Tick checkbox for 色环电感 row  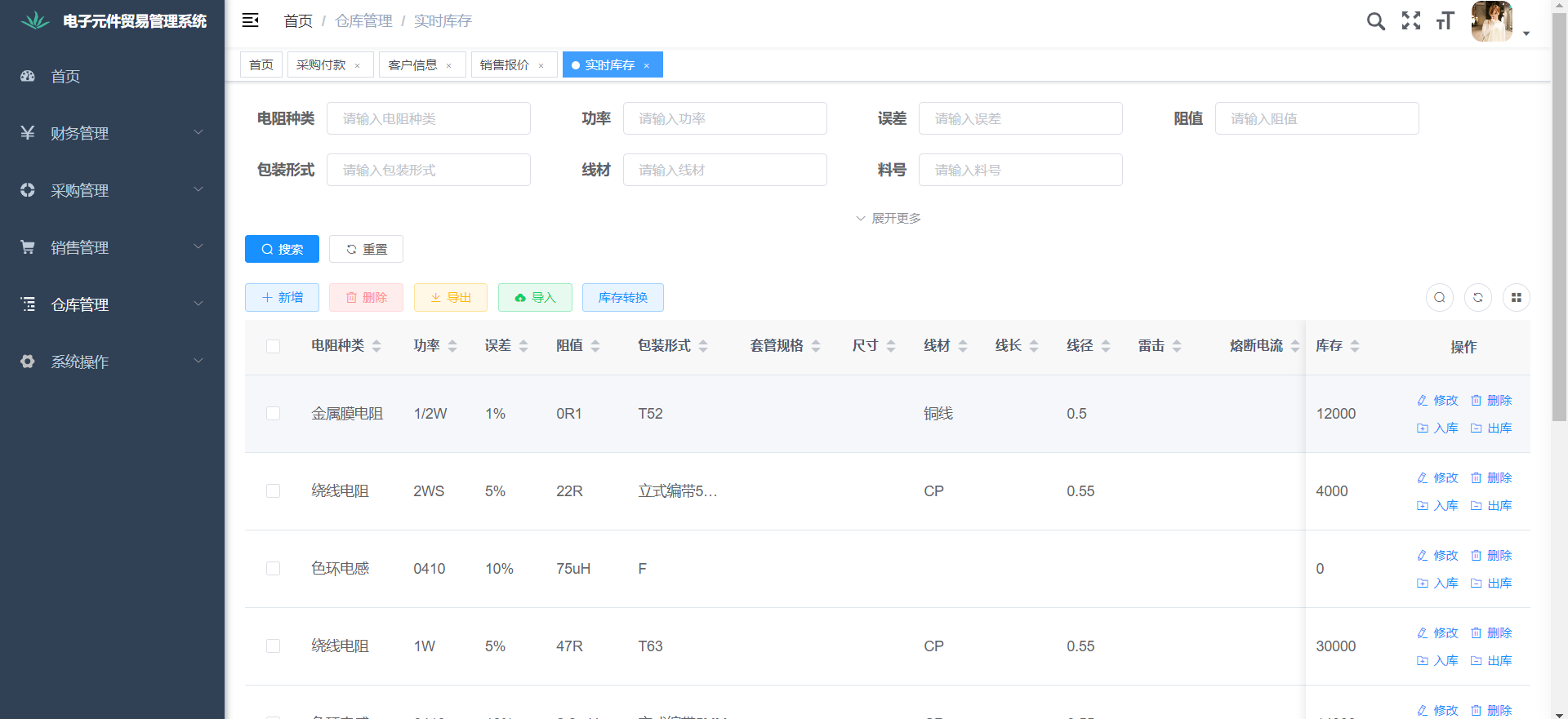click(273, 569)
